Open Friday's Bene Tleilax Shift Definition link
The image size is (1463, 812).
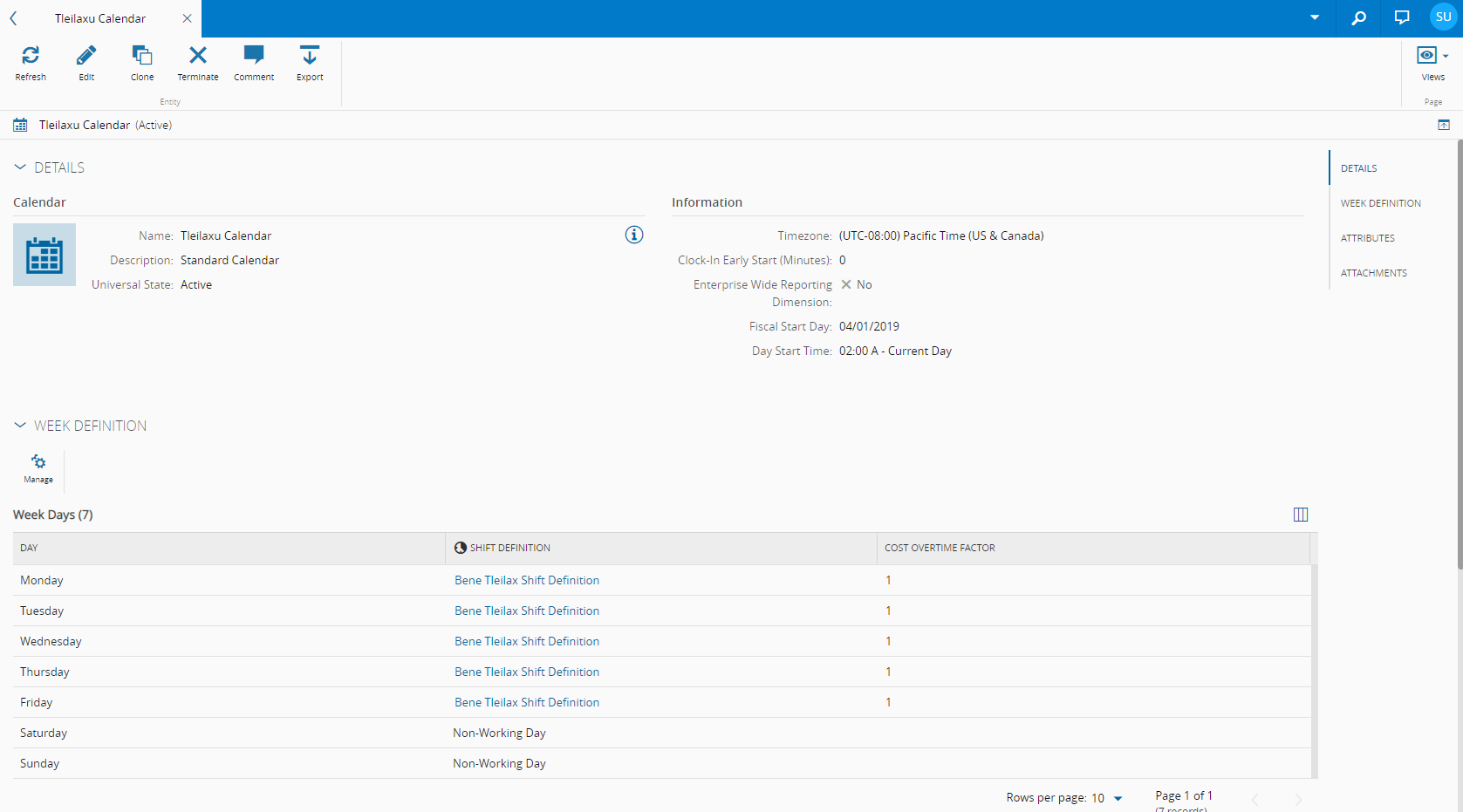tap(526, 702)
